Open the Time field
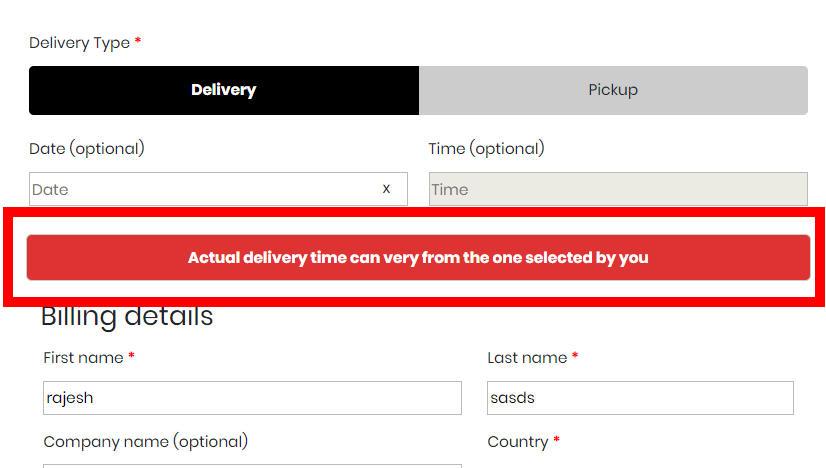The width and height of the screenshot is (826, 468). click(x=617, y=189)
